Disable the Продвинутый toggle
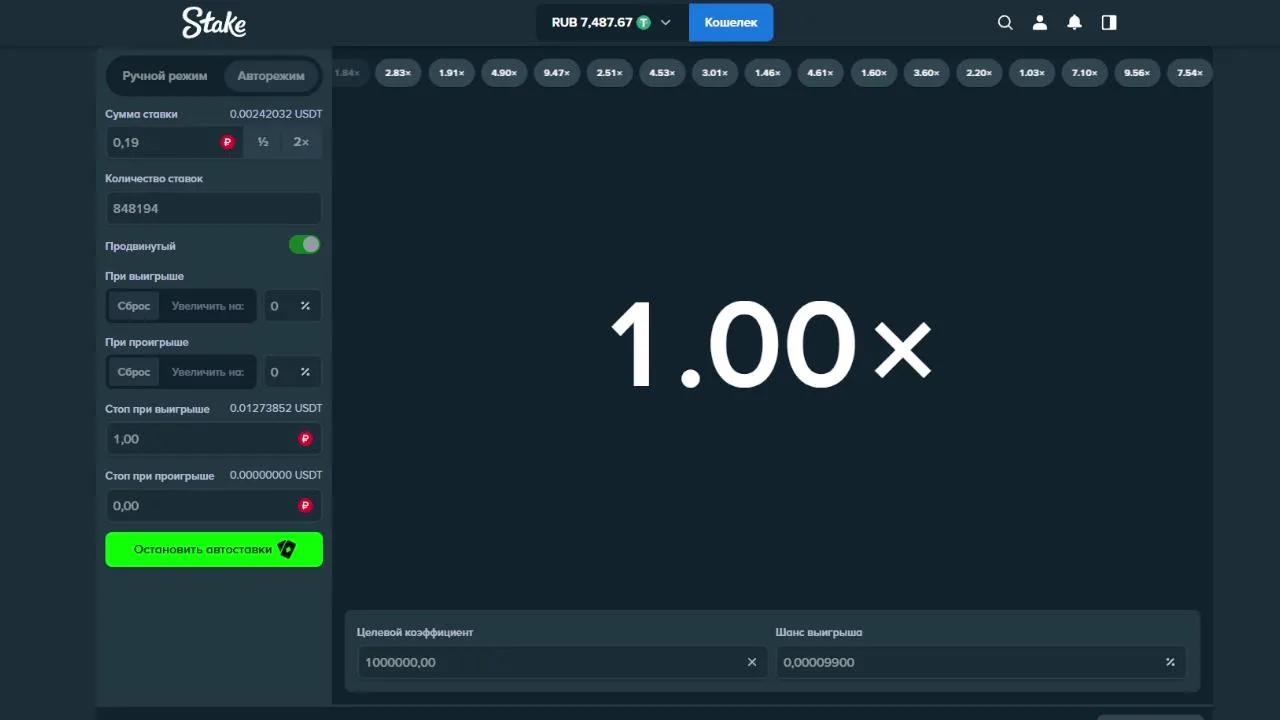 (x=305, y=245)
